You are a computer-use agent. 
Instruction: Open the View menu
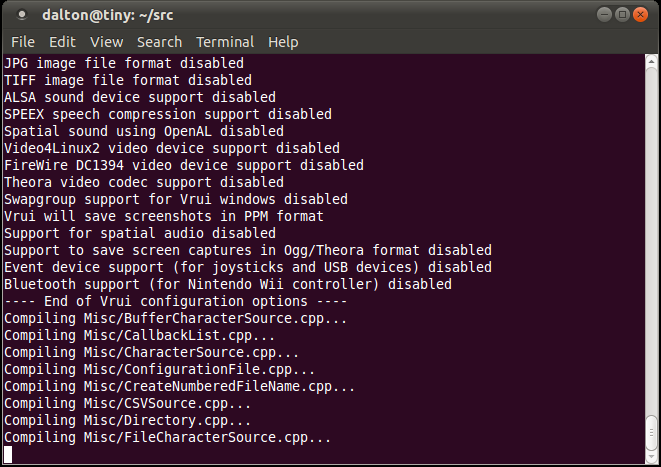tap(106, 42)
